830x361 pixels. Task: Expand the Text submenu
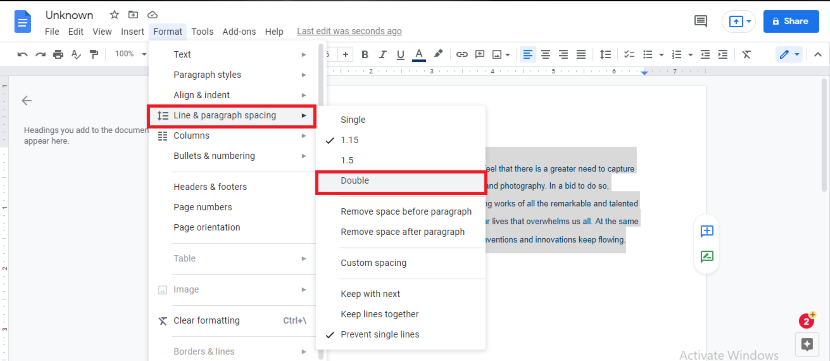click(x=233, y=55)
